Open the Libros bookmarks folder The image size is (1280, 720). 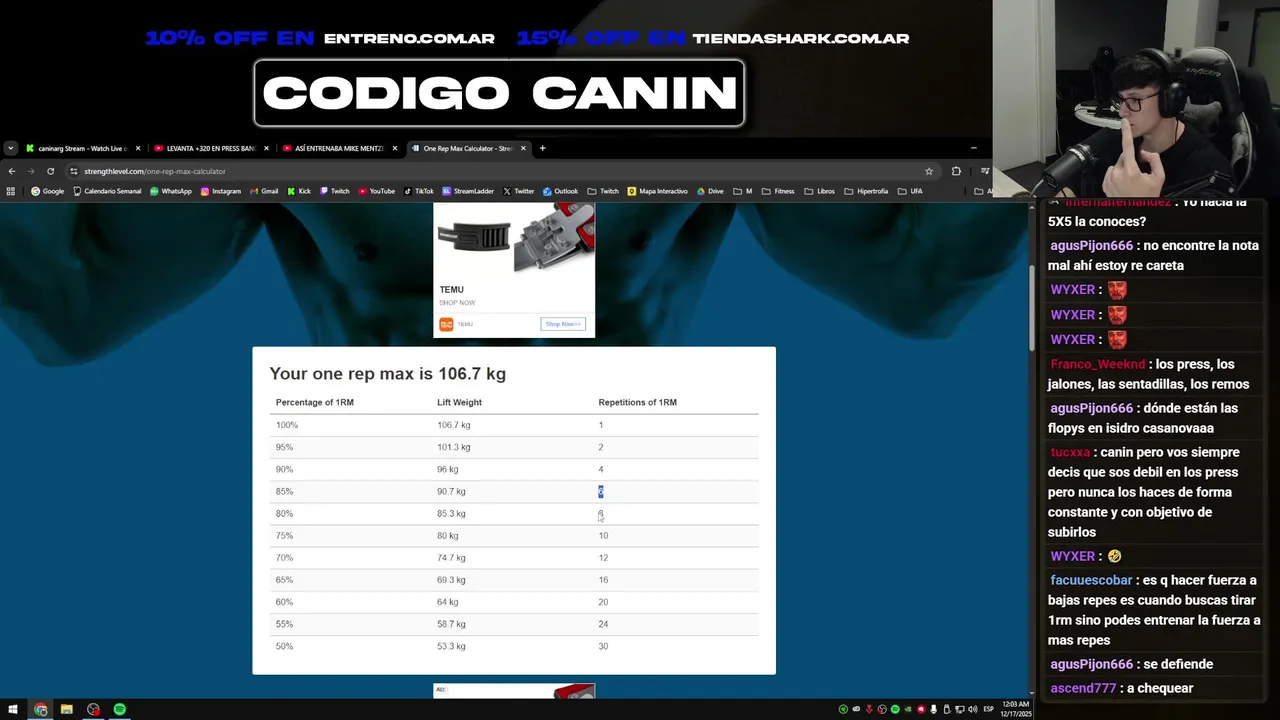819,191
